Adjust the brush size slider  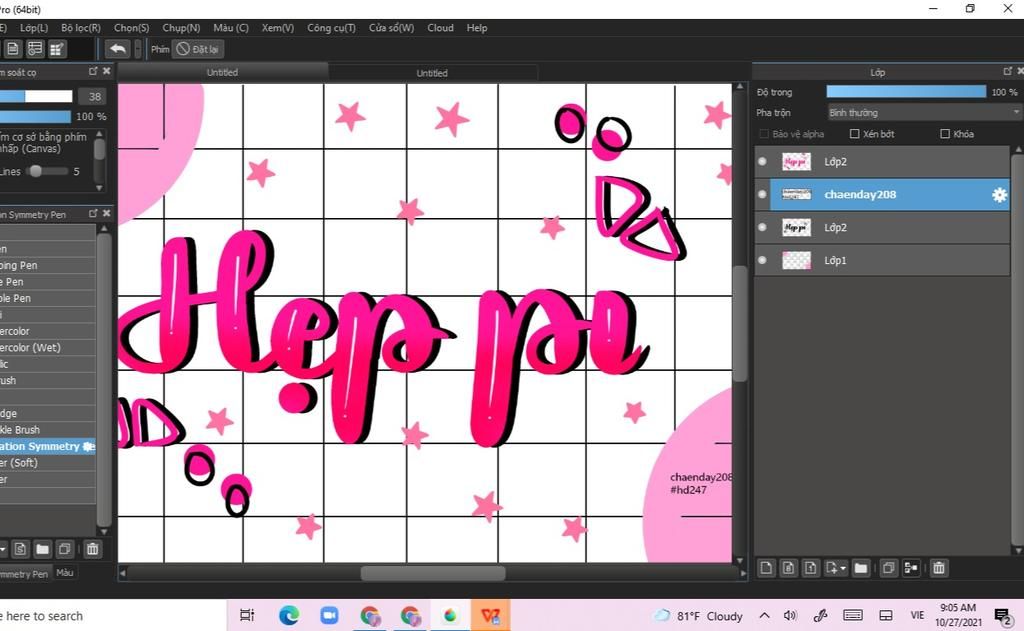point(36,97)
